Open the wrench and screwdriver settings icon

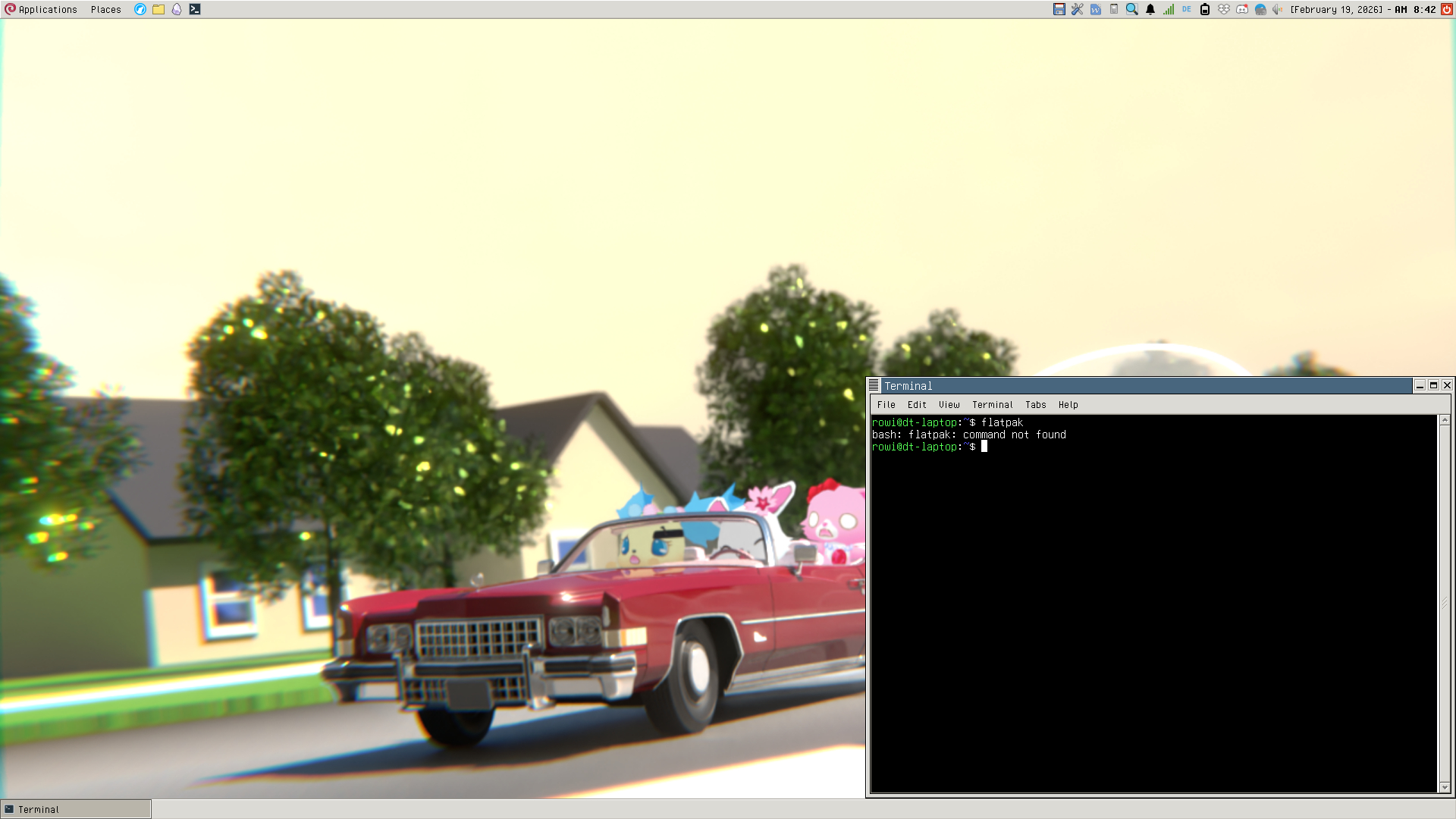(1077, 9)
